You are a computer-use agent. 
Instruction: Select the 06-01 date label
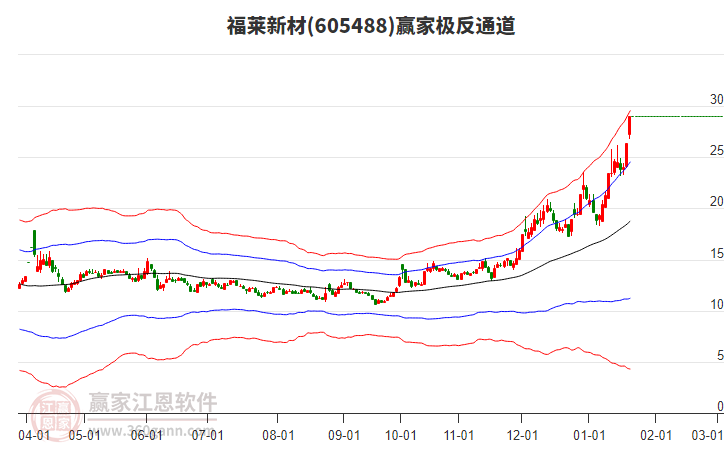146,436
